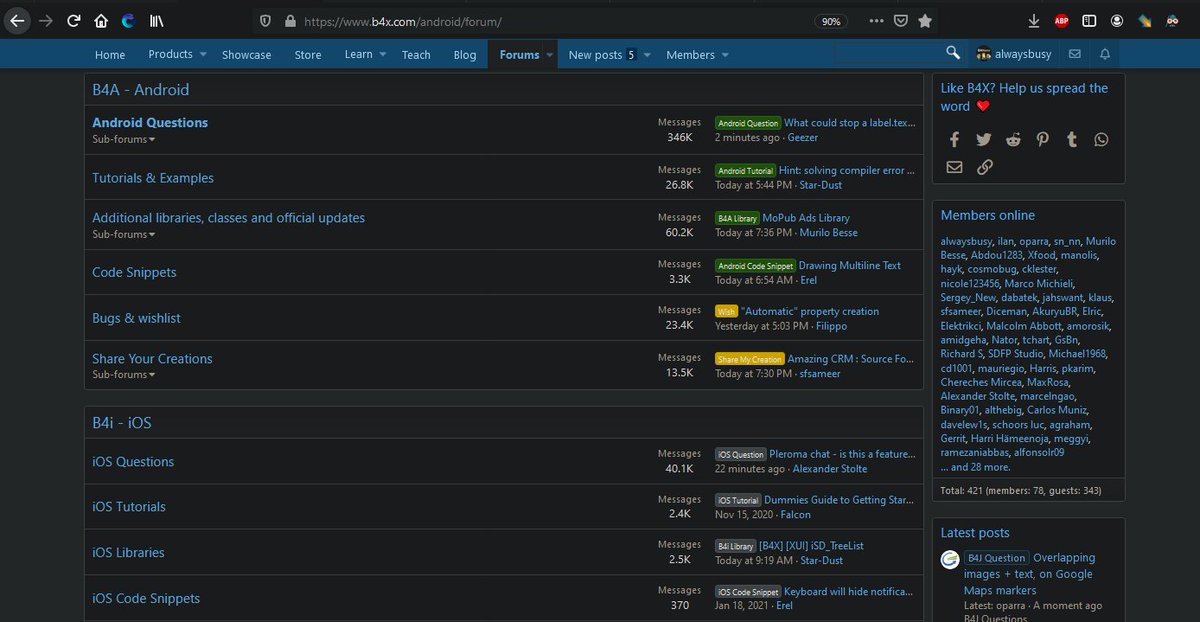
Task: Reset the 90% zoom level indicator
Action: point(831,21)
